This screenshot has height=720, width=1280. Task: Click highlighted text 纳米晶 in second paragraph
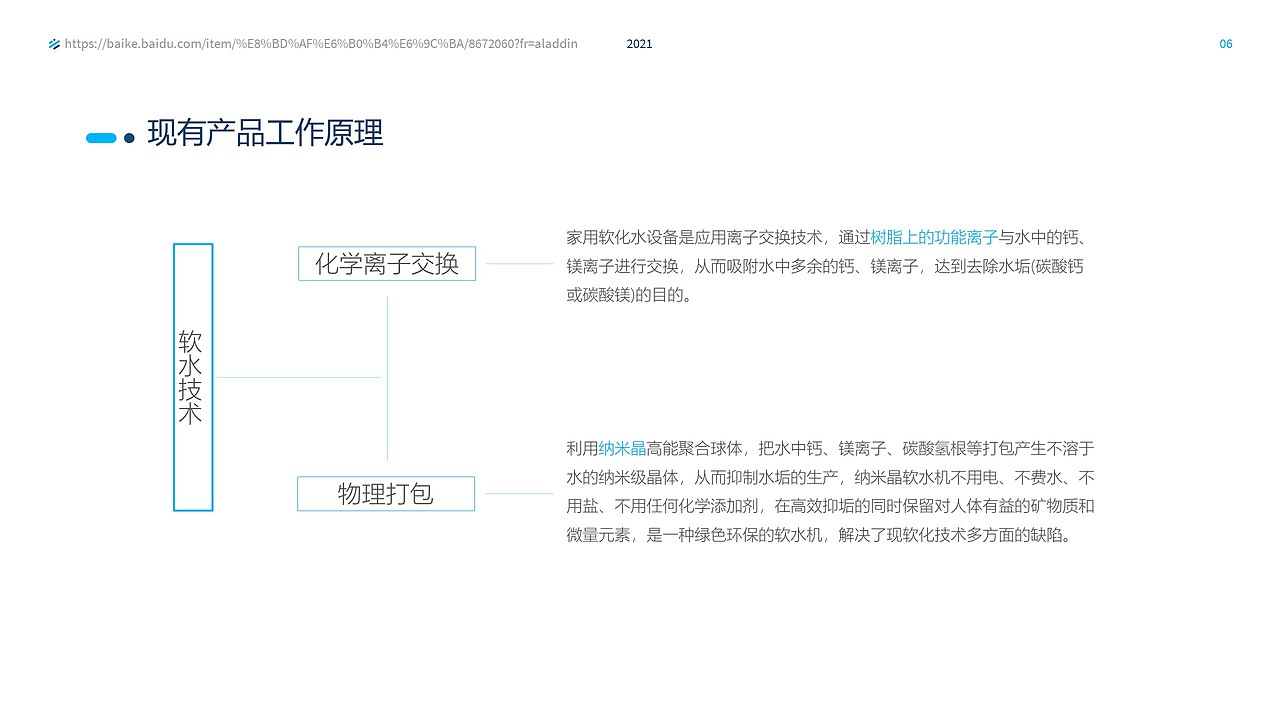pos(622,448)
